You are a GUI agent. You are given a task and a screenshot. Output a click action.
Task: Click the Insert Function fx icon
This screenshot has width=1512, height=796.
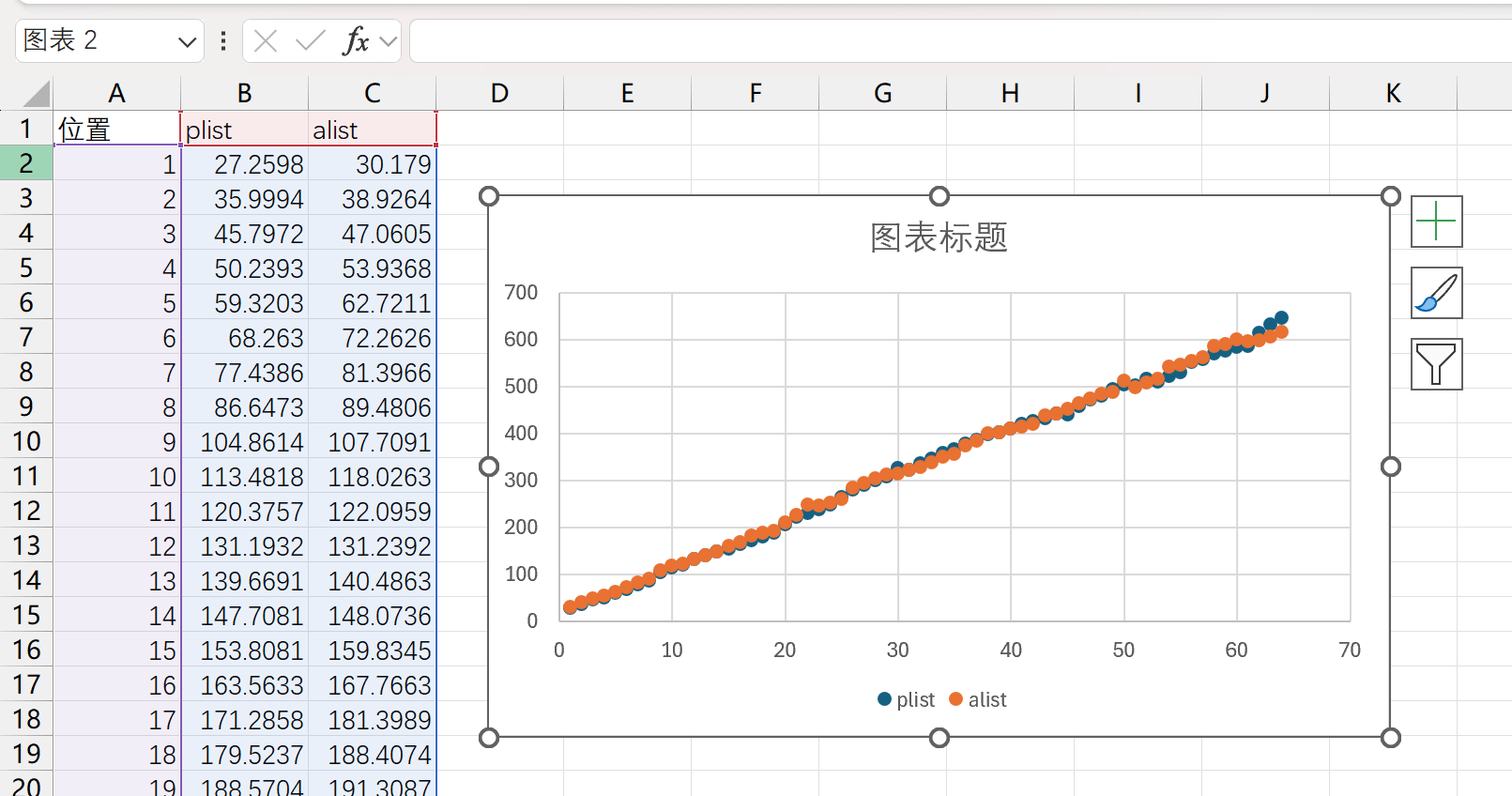coord(356,41)
